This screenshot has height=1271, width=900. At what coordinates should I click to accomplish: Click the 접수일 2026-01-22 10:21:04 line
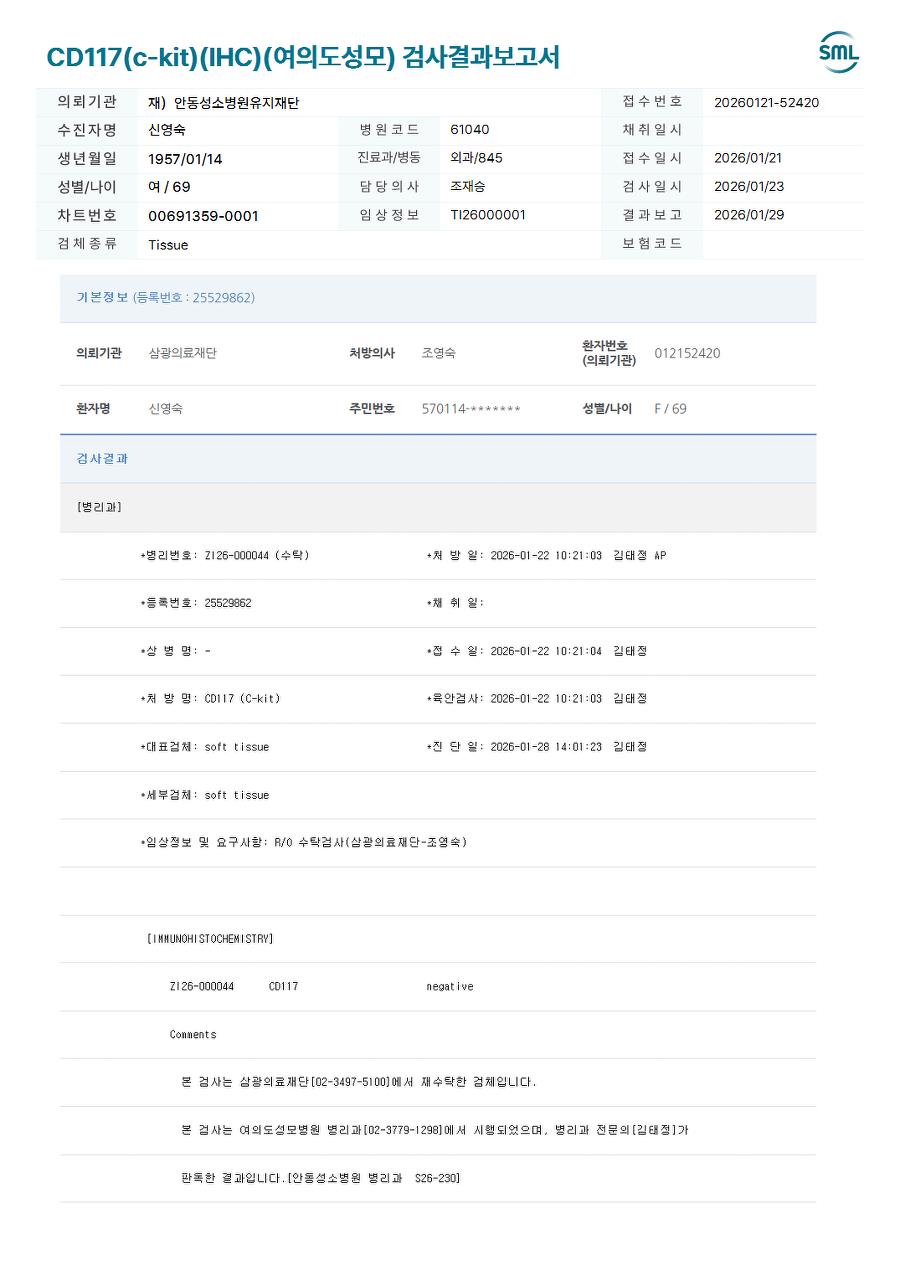[537, 651]
